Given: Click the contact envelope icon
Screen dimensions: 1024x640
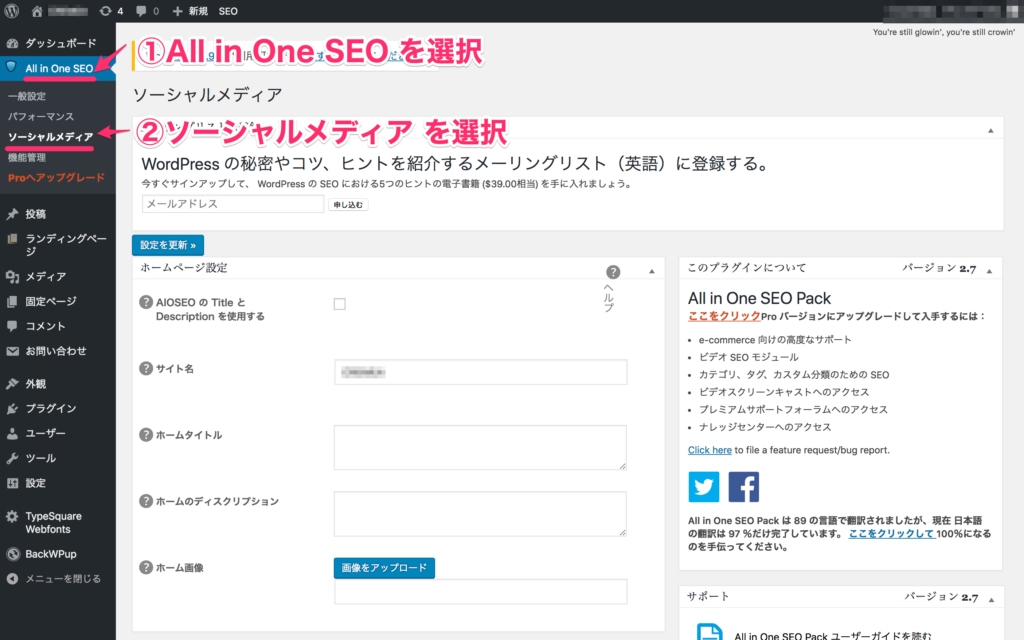Looking at the screenshot, I should pos(12,351).
